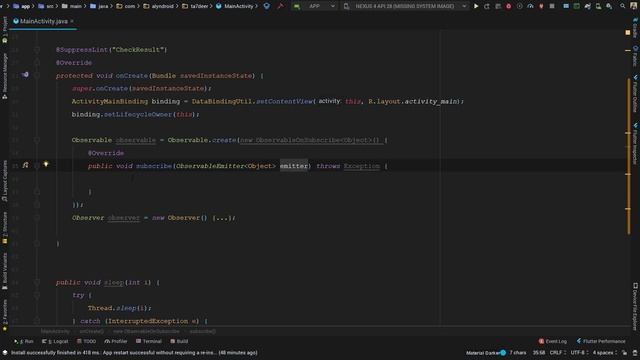640x360 pixels.
Task: Open the Resource Manager side panel
Action: click(4, 76)
